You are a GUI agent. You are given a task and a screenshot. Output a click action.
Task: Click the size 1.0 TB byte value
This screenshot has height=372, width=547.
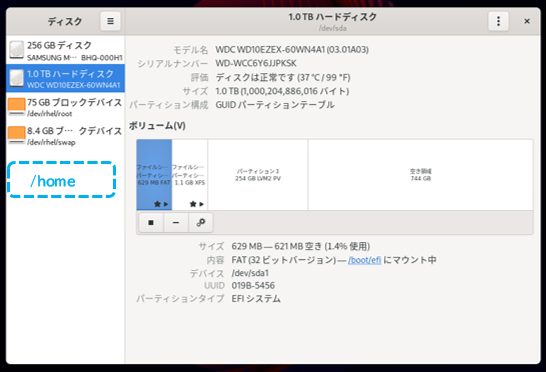(x=282, y=91)
